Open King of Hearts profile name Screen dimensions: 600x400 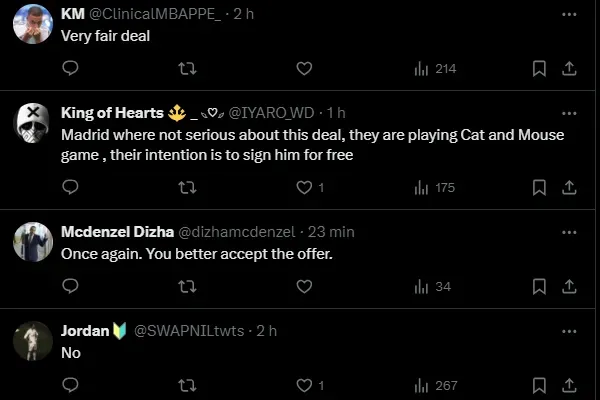106,113
